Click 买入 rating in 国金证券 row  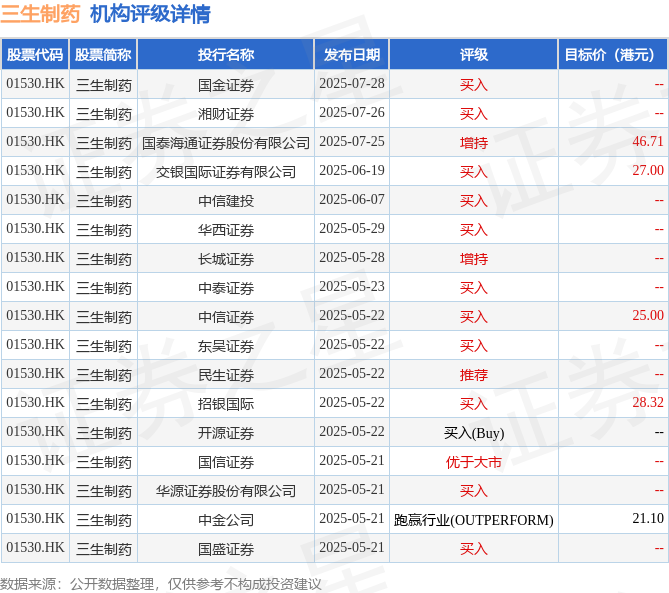pyautogui.click(x=474, y=85)
